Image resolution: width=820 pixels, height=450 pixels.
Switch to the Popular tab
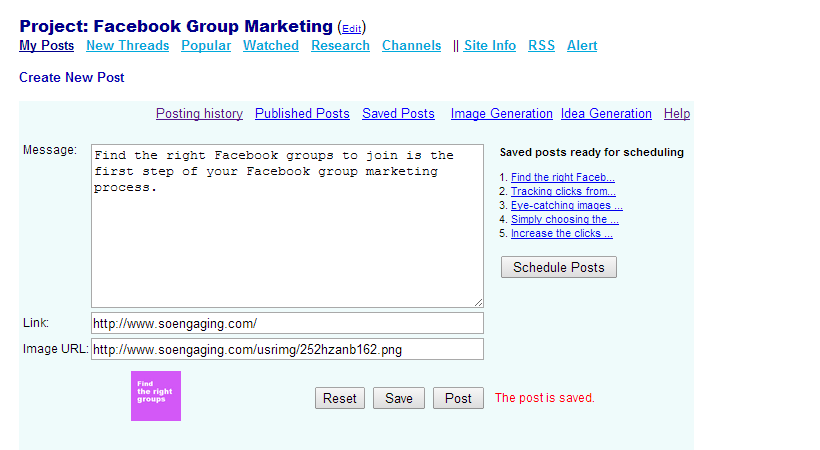(x=206, y=46)
